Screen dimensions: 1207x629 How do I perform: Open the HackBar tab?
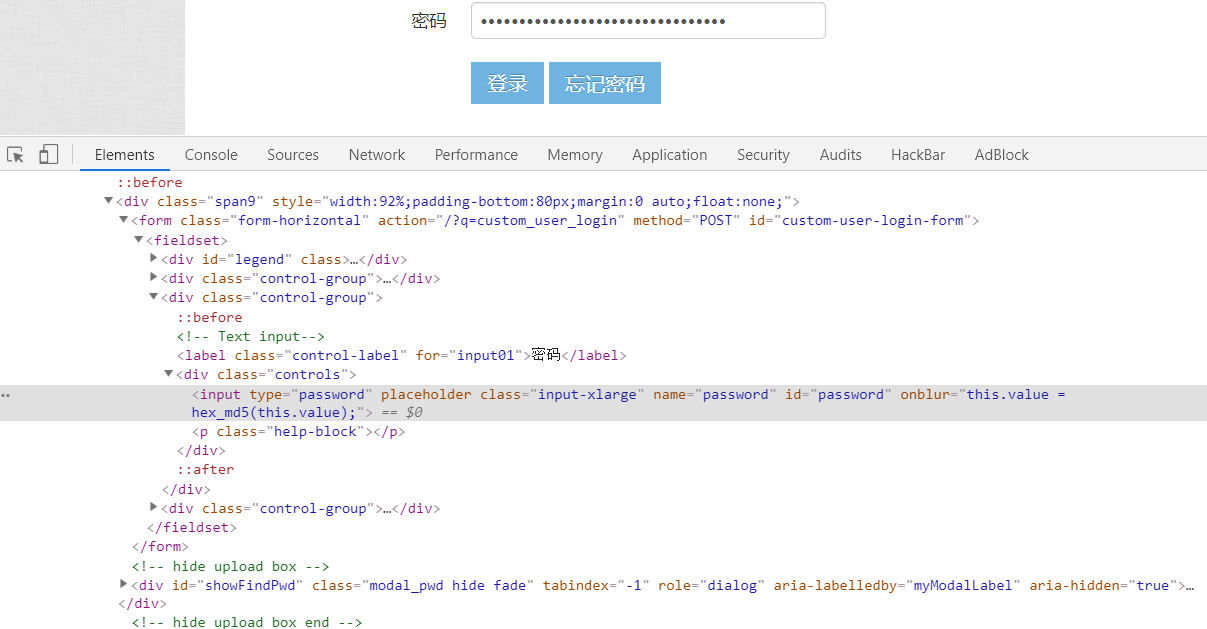(918, 155)
